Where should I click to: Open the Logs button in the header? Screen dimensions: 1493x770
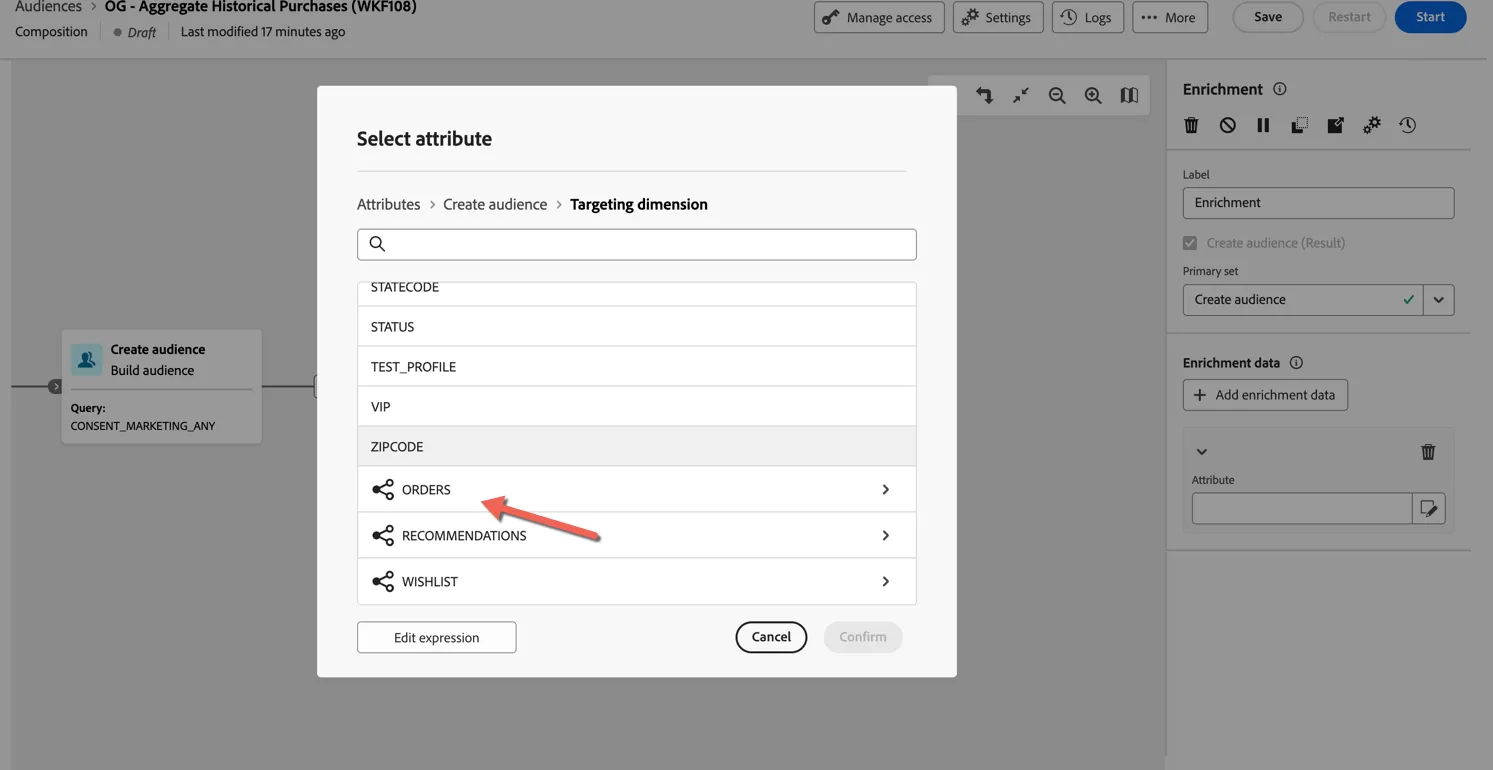[x=1088, y=17]
